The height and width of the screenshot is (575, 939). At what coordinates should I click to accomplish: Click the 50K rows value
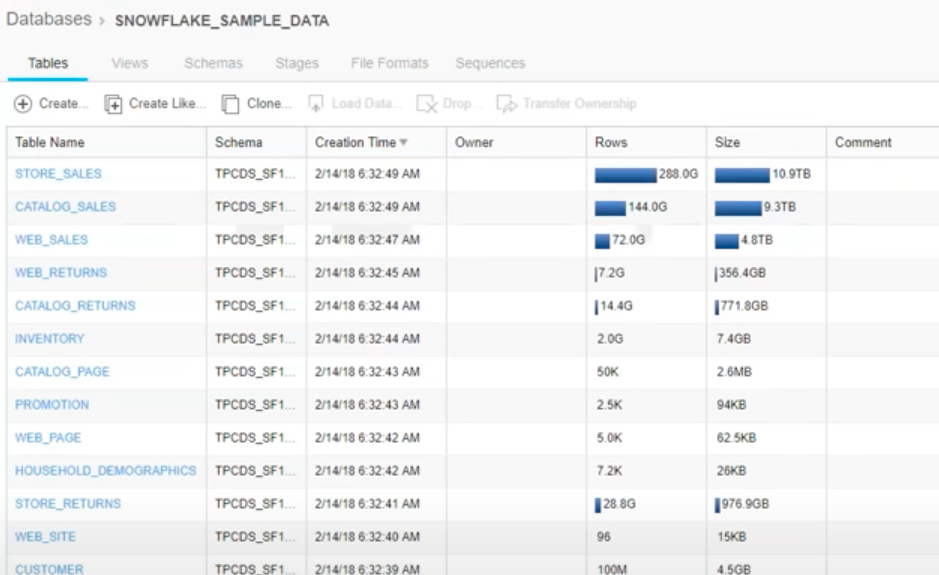[x=607, y=371]
